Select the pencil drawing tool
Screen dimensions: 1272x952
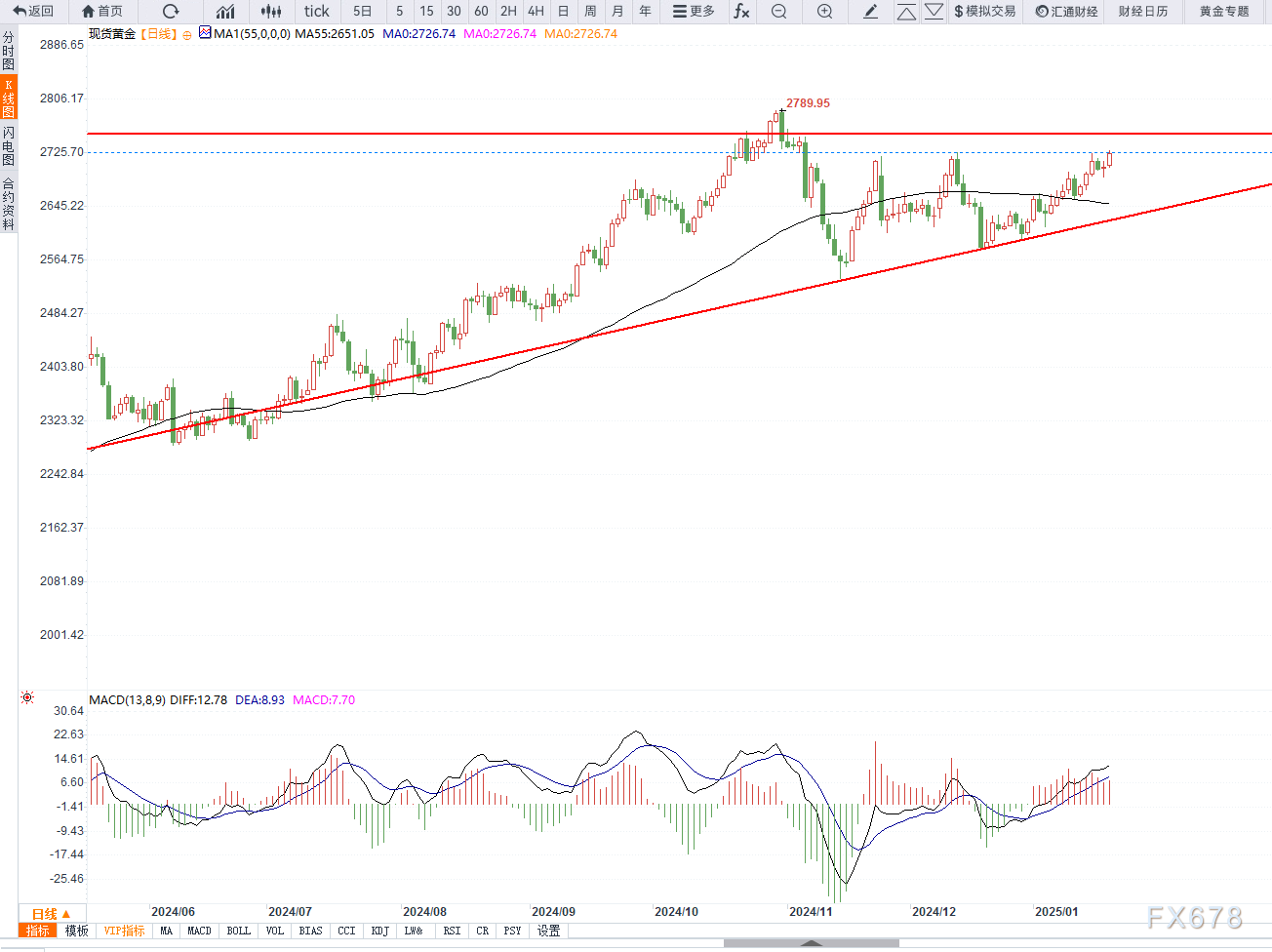tap(870, 12)
